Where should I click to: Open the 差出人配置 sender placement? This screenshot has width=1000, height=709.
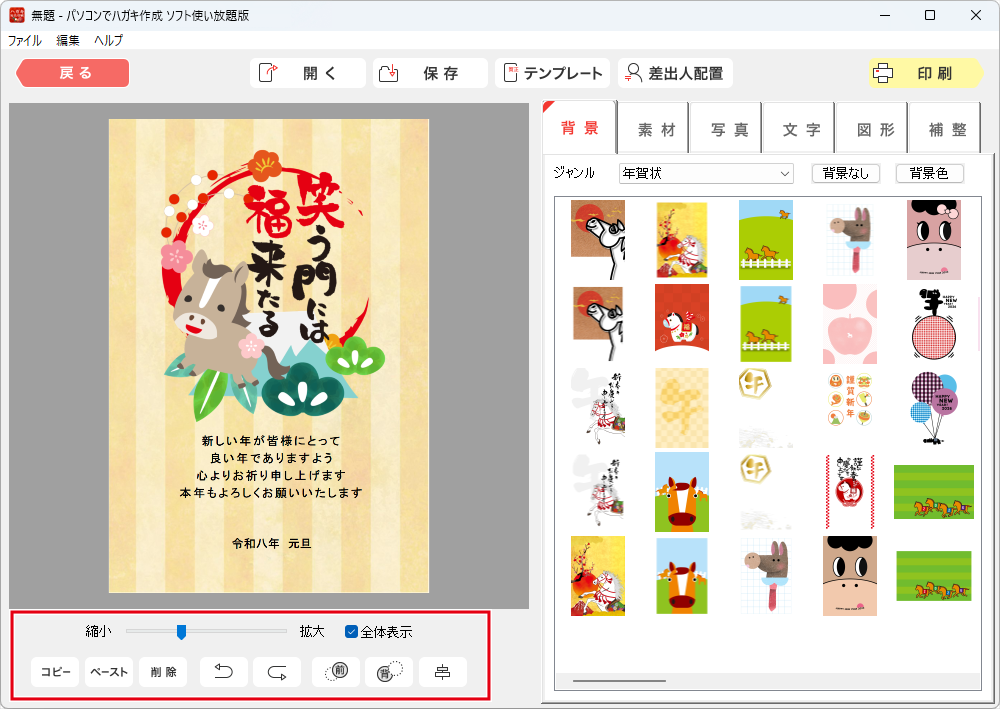675,73
